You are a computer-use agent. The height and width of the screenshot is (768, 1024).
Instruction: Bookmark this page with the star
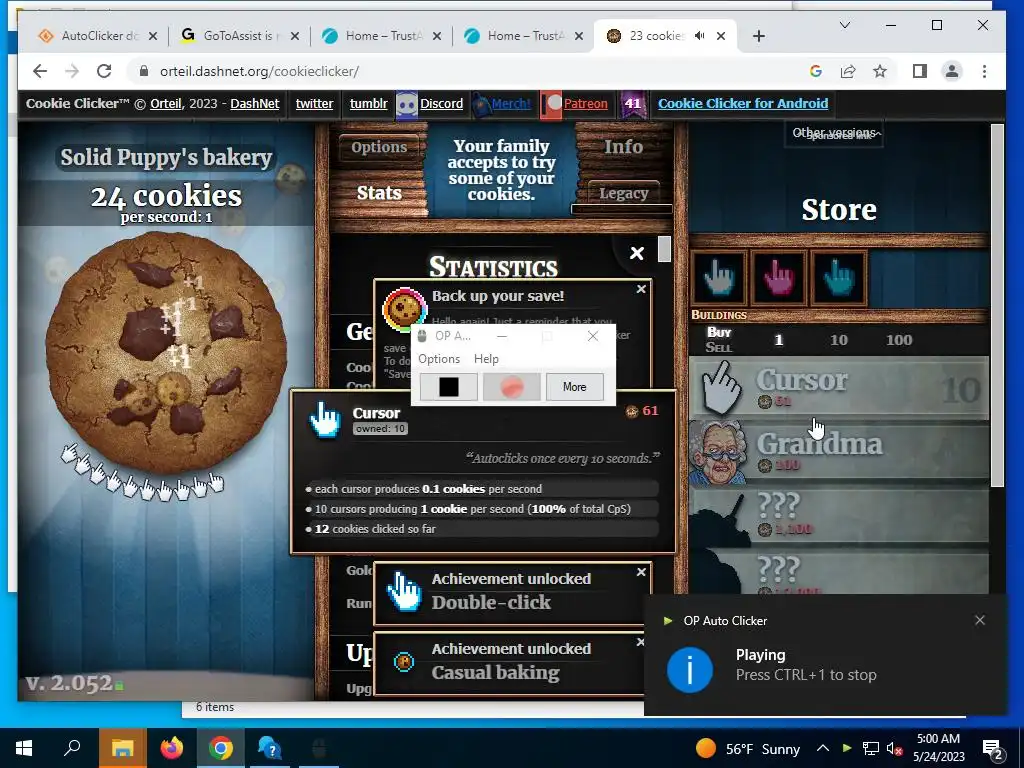(880, 71)
